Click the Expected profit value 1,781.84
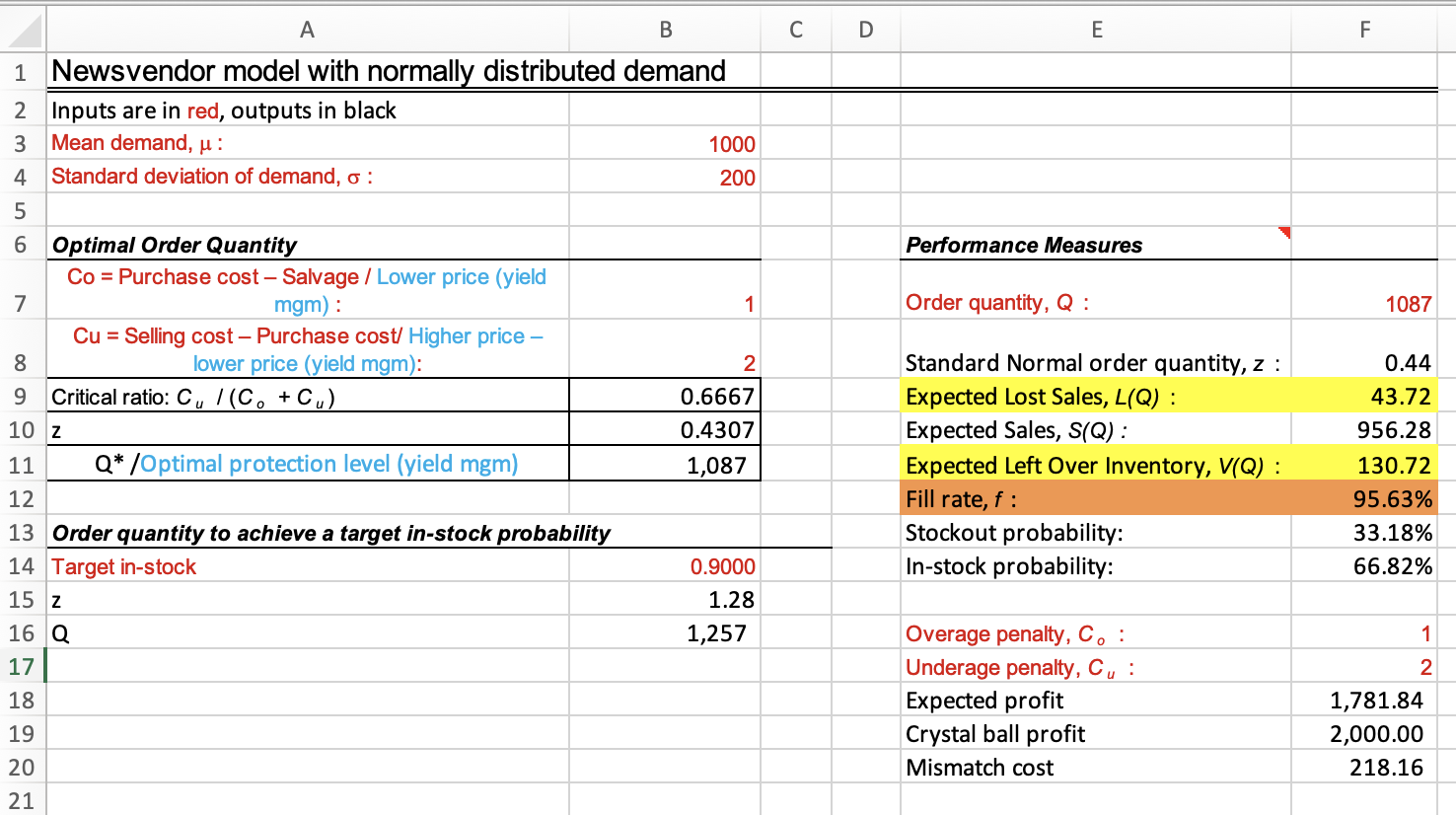 pos(1364,701)
